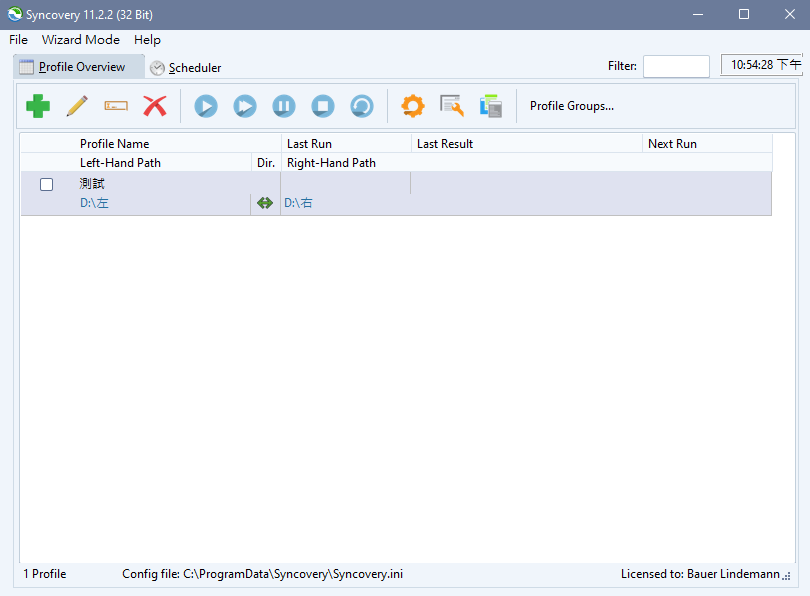Click the circular restart arrow icon
The image size is (810, 596).
pos(362,106)
